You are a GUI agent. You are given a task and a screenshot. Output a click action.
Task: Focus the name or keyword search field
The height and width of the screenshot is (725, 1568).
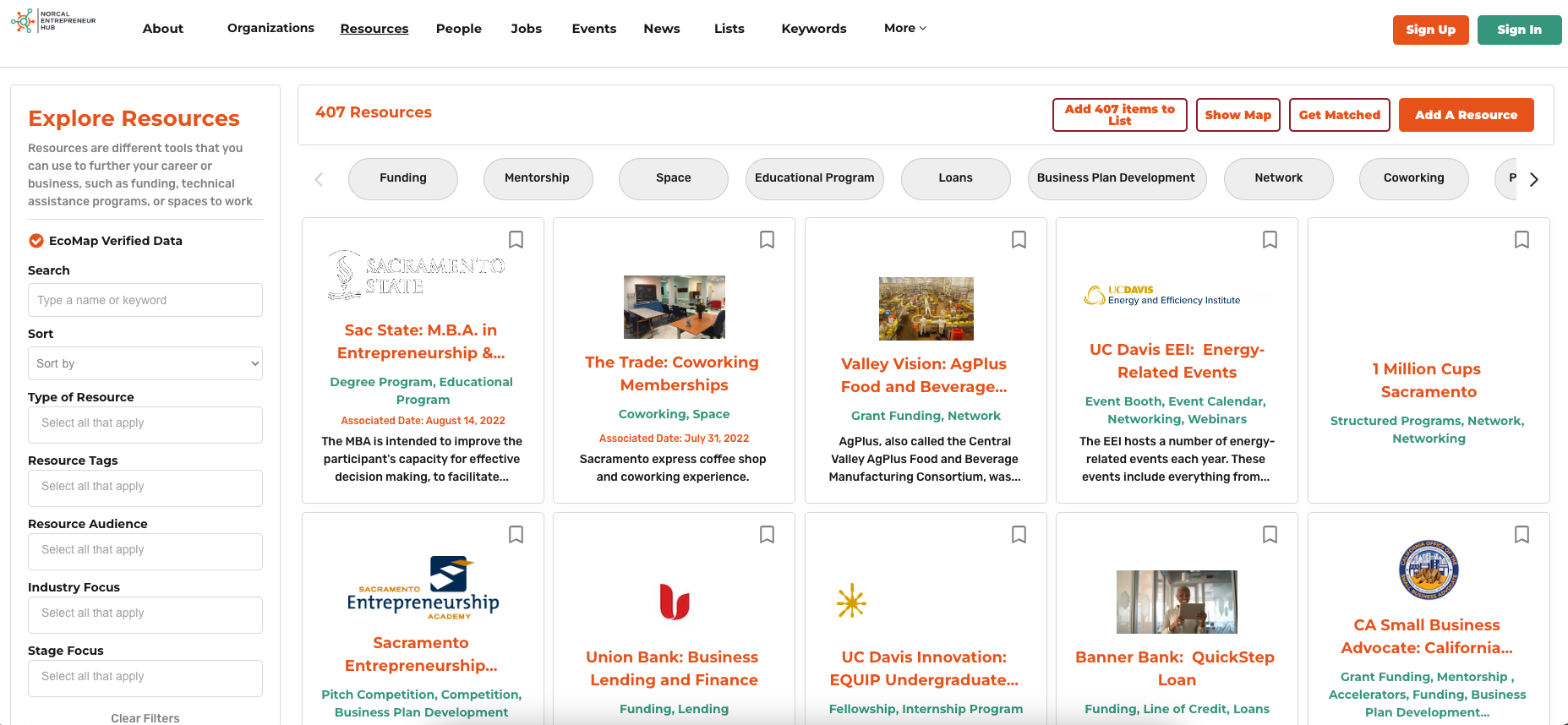pyautogui.click(x=145, y=300)
